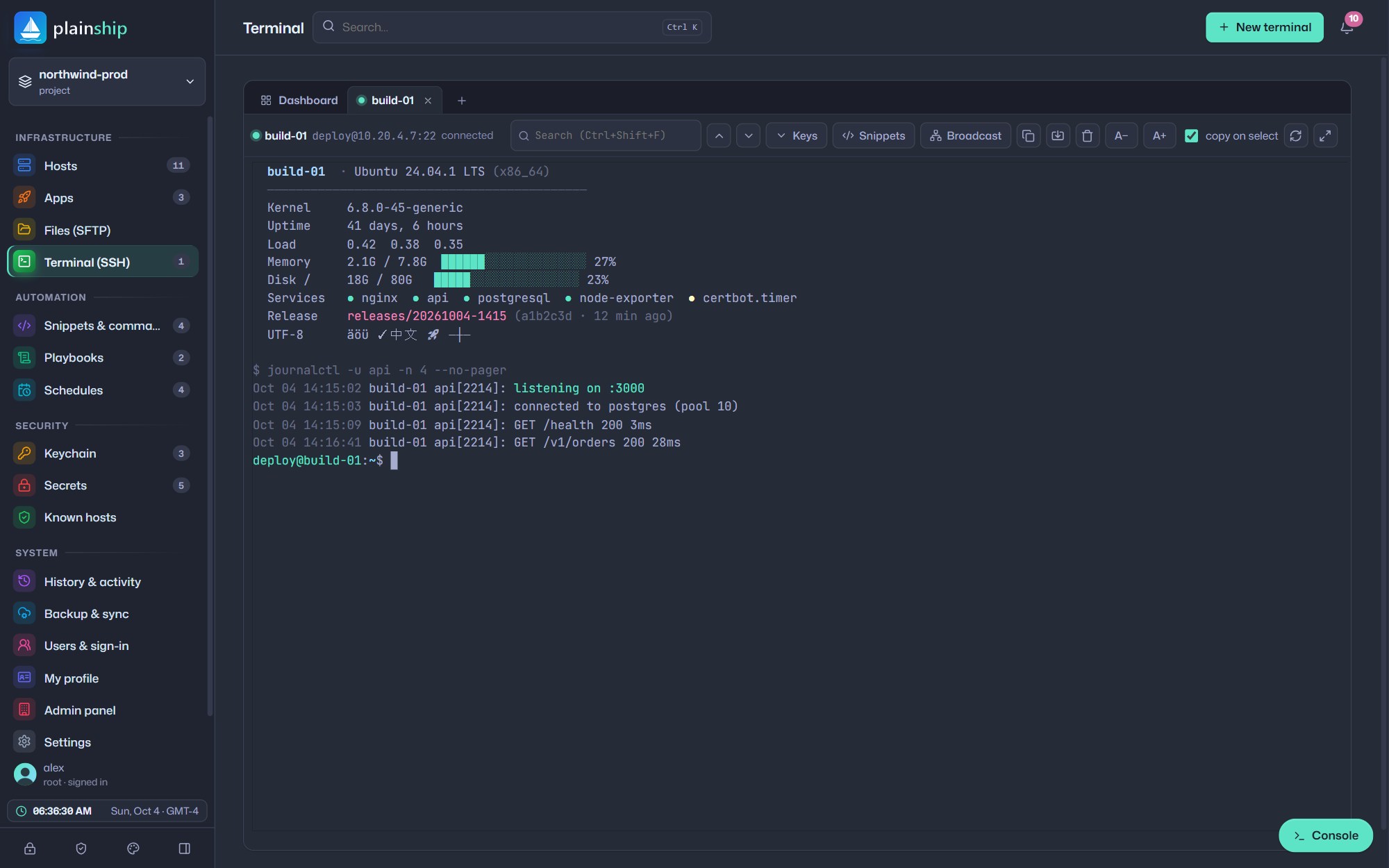Open Secrets in the sidebar
1389x868 pixels.
[103, 485]
